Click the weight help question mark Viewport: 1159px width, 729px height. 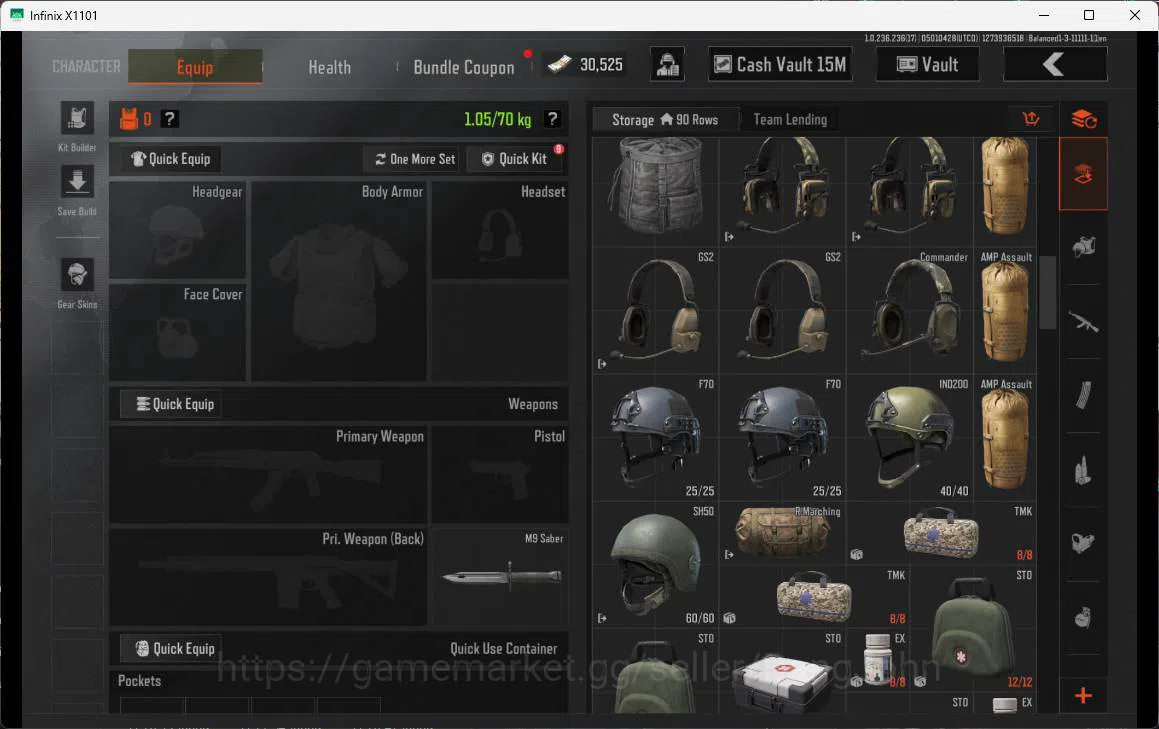(x=552, y=119)
